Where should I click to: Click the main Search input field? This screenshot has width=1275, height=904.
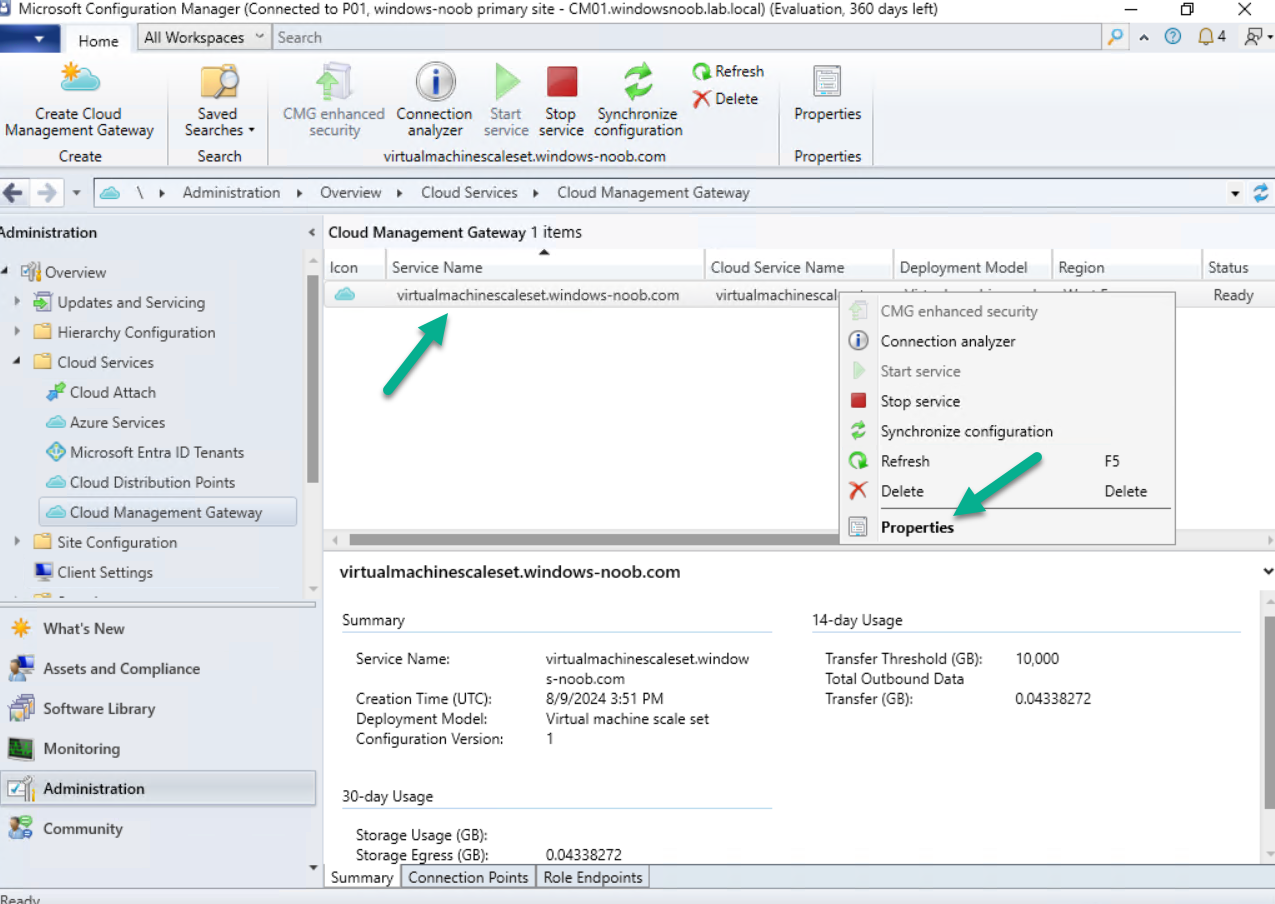tap(687, 37)
